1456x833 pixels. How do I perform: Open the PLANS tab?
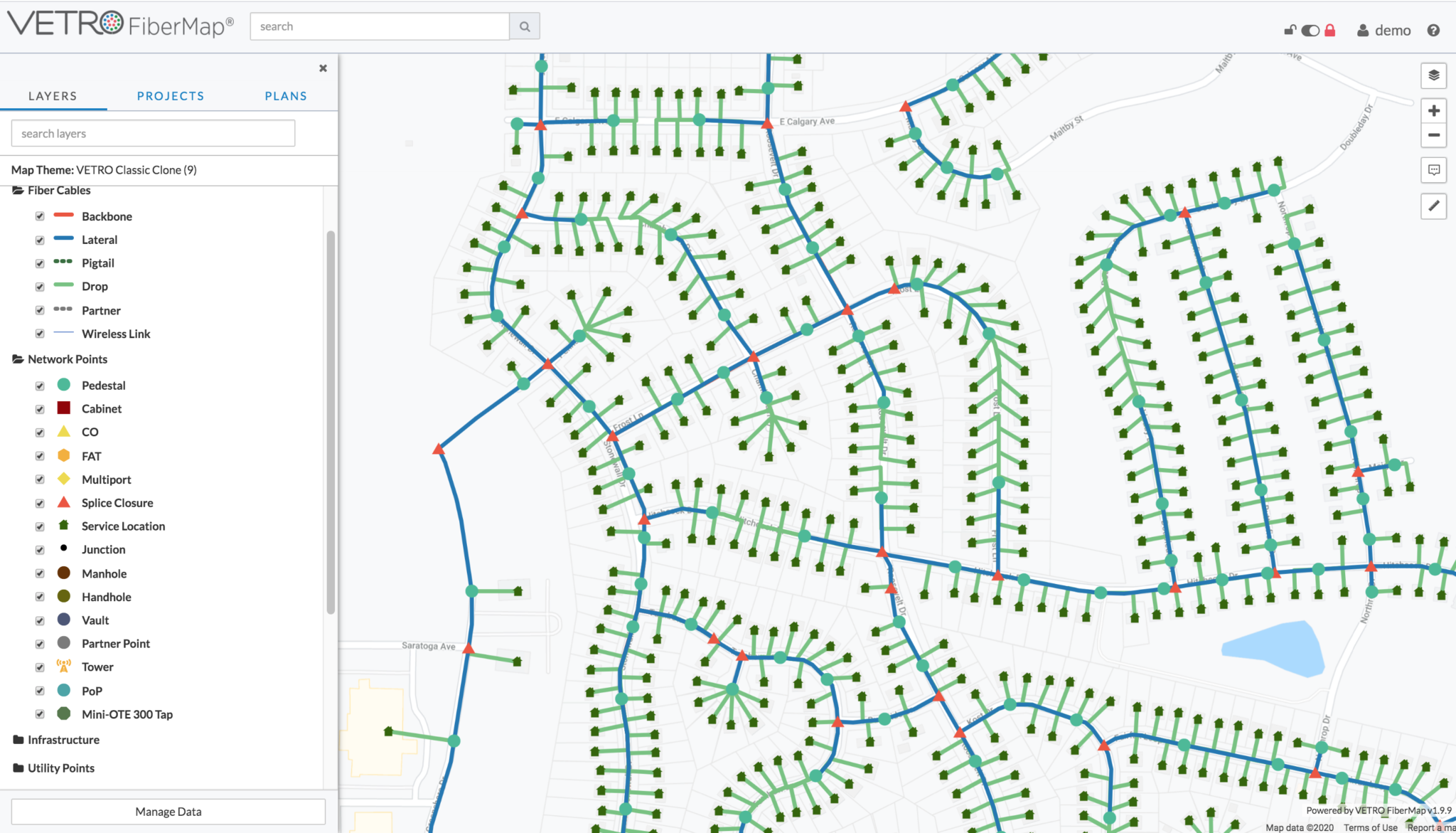click(285, 95)
